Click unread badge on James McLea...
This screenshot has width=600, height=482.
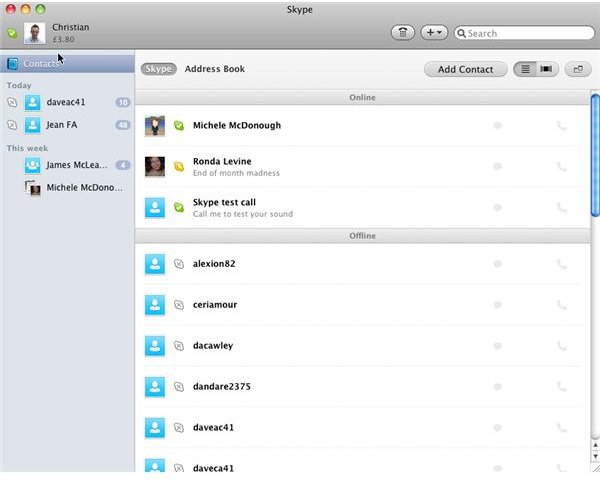point(123,165)
